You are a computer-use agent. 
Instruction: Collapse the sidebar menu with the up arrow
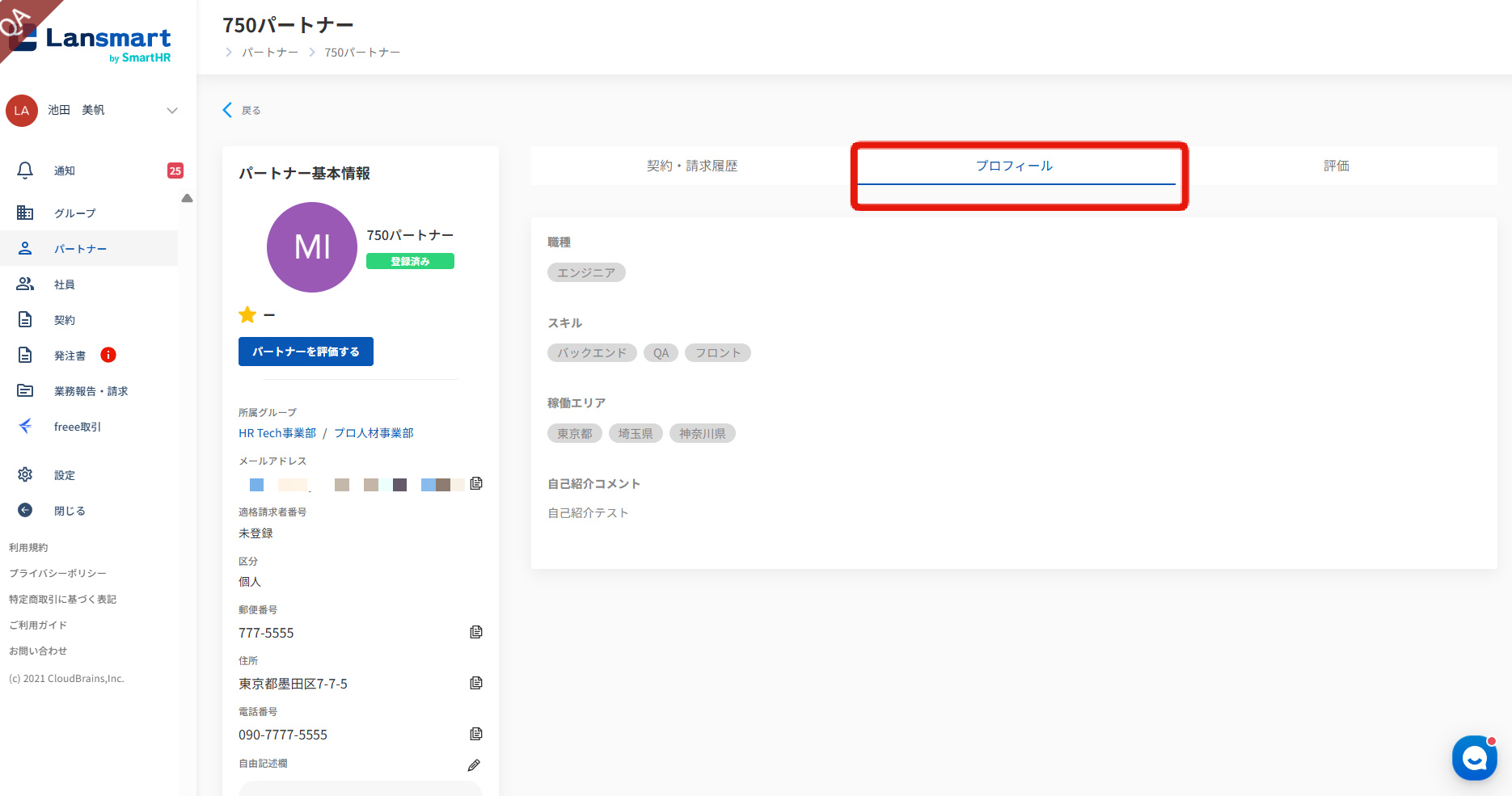[188, 198]
